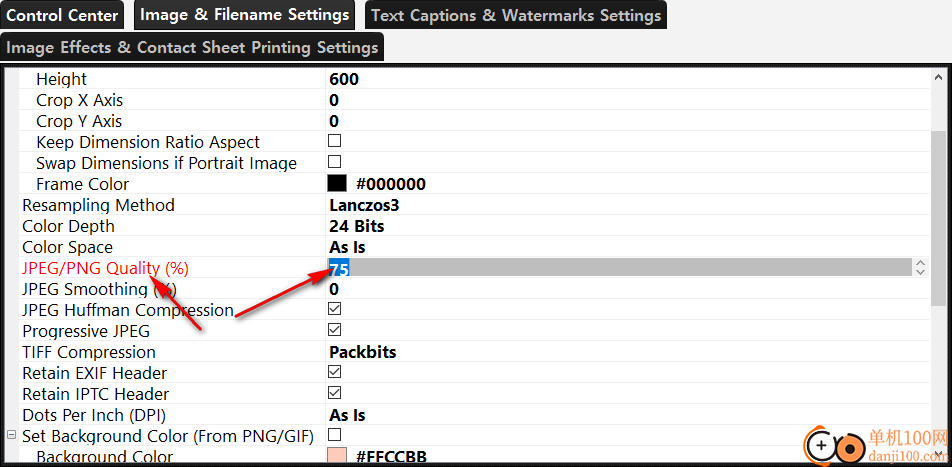Disable JPEG Huffman Compression checkbox

click(335, 310)
